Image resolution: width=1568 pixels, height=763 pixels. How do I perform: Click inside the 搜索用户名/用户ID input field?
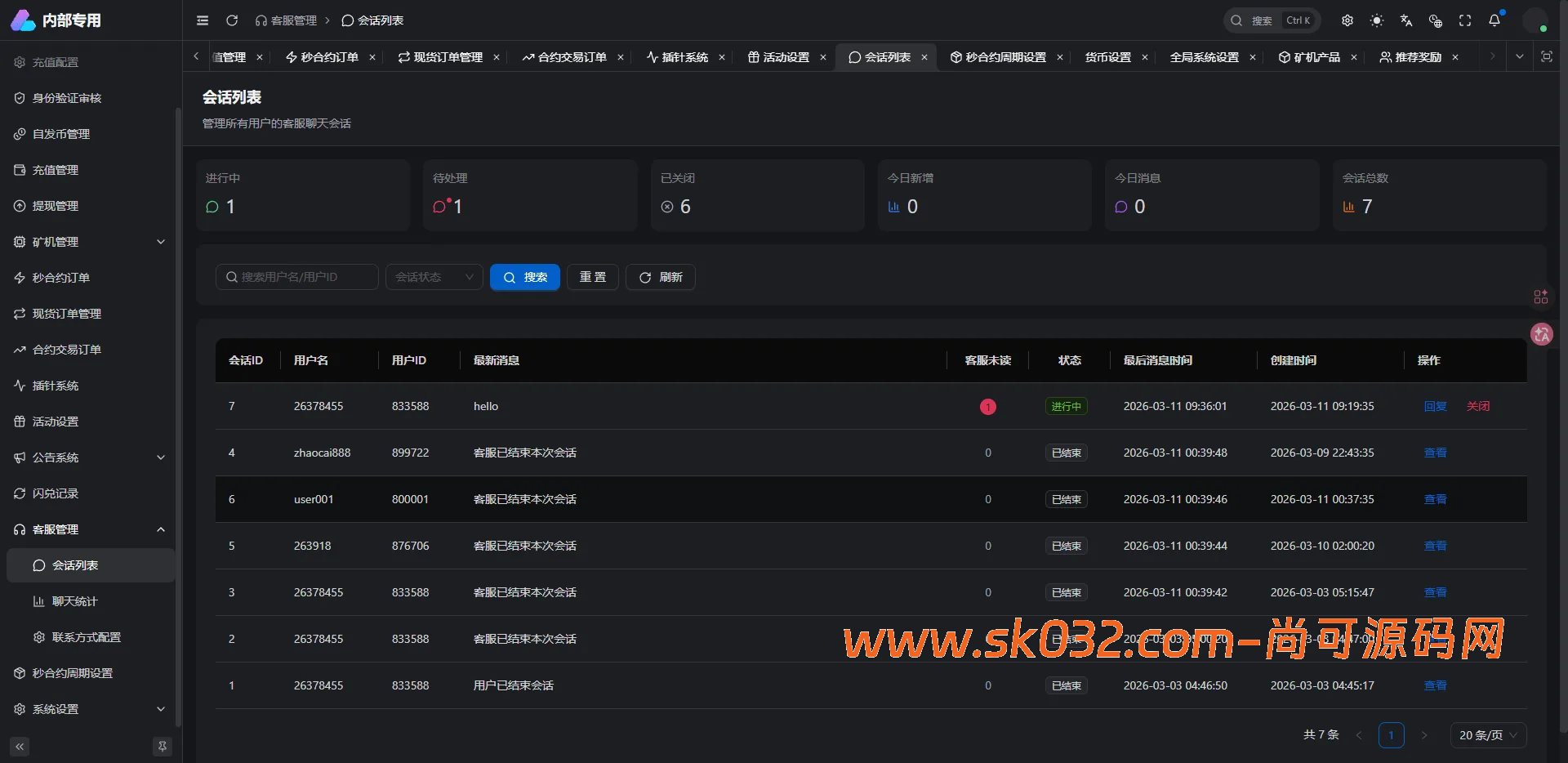pos(296,277)
